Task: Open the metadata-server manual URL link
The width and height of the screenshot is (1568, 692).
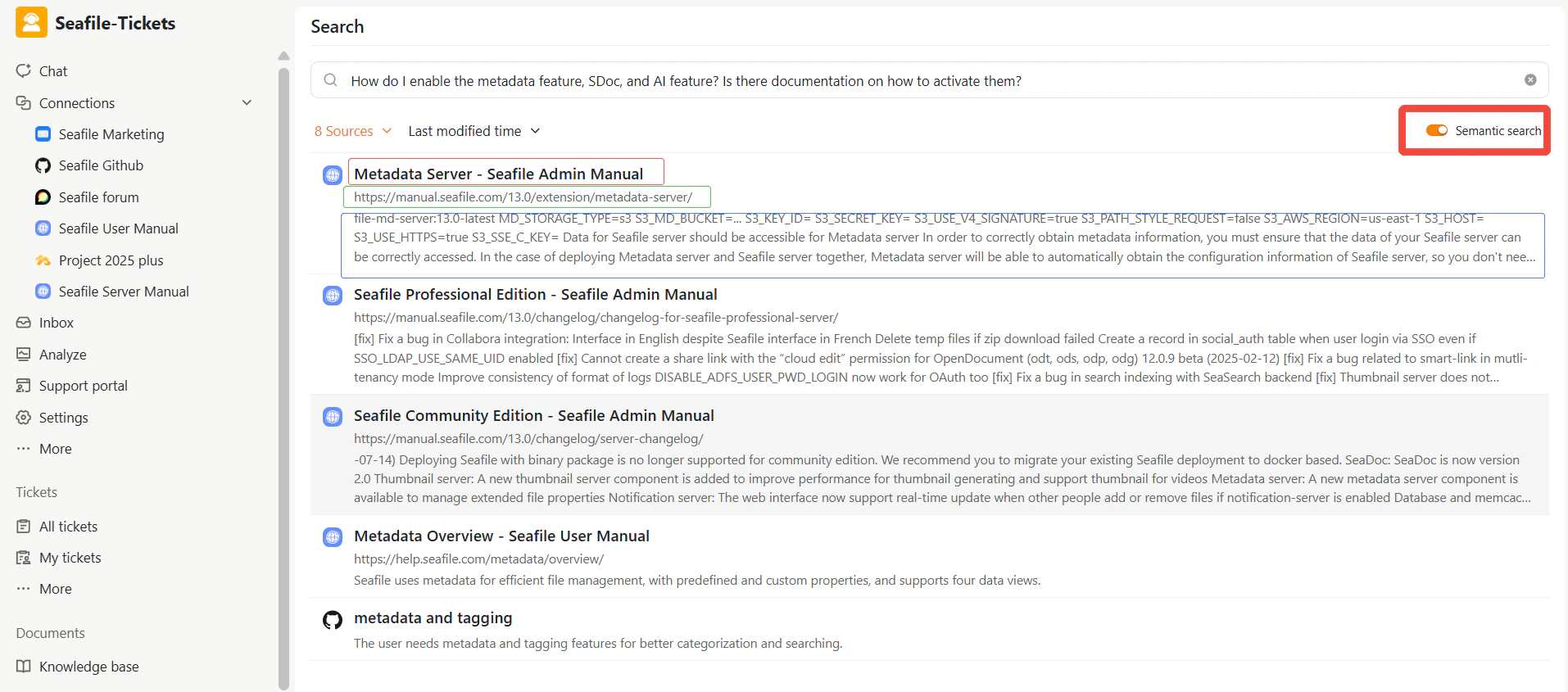Action: click(x=523, y=197)
